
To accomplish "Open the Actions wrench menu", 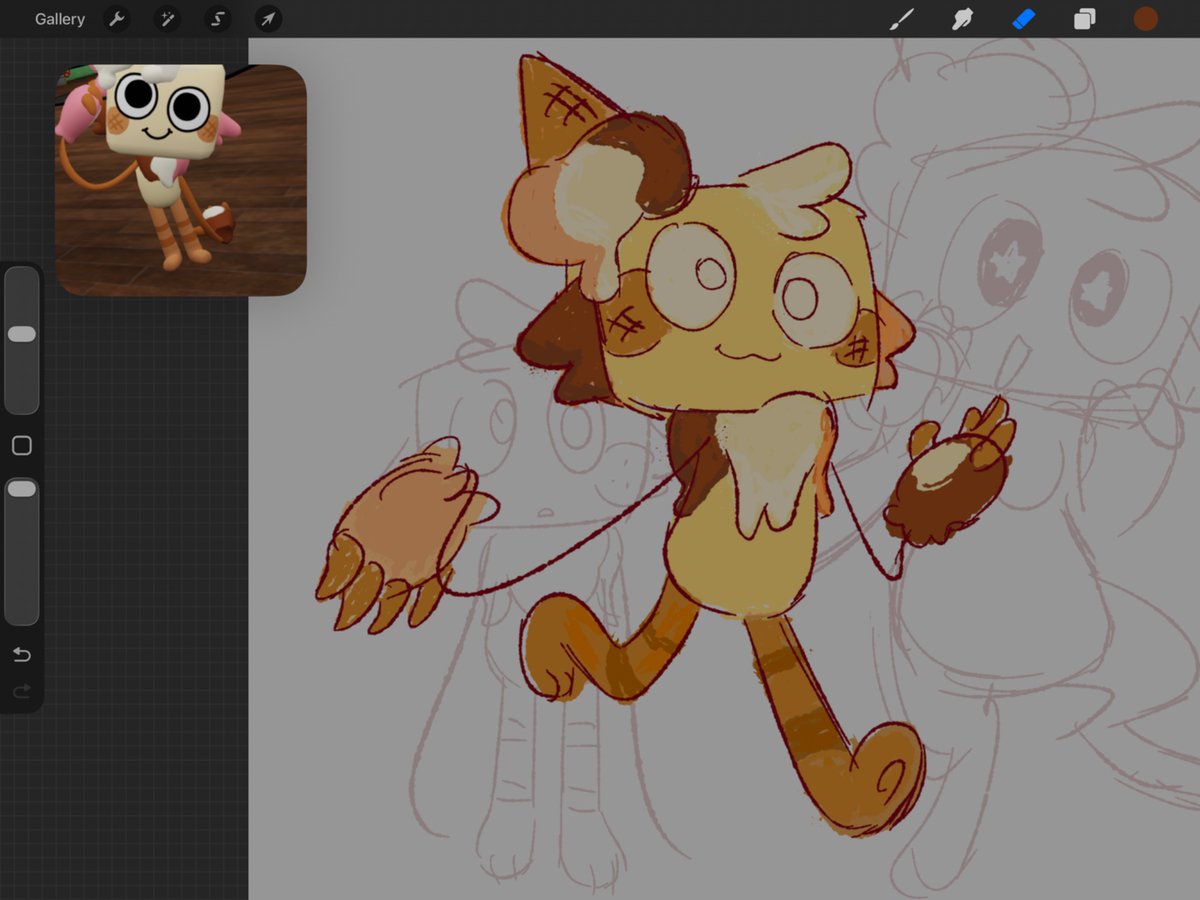I will [x=117, y=19].
